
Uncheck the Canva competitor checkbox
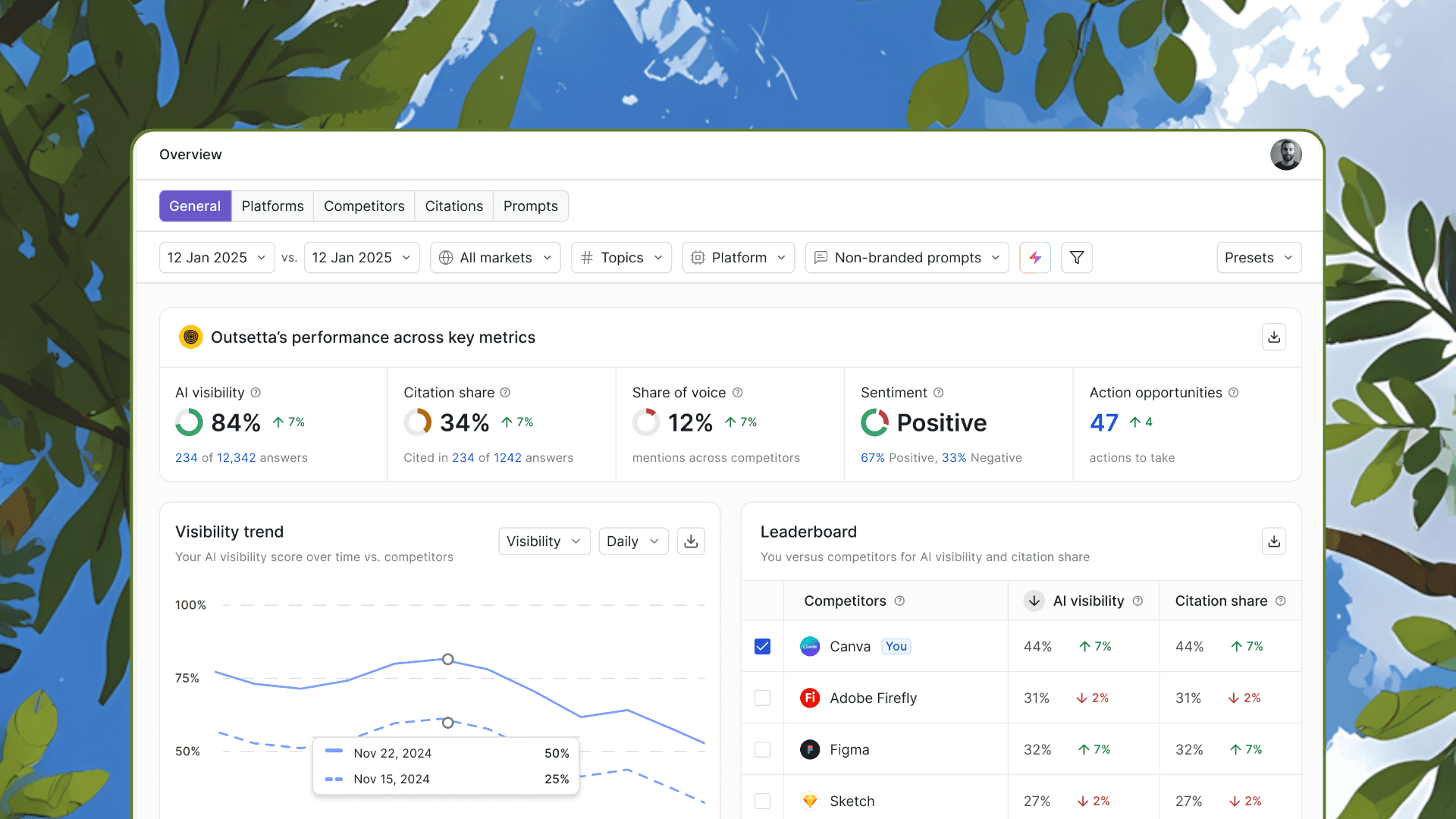[x=762, y=646]
